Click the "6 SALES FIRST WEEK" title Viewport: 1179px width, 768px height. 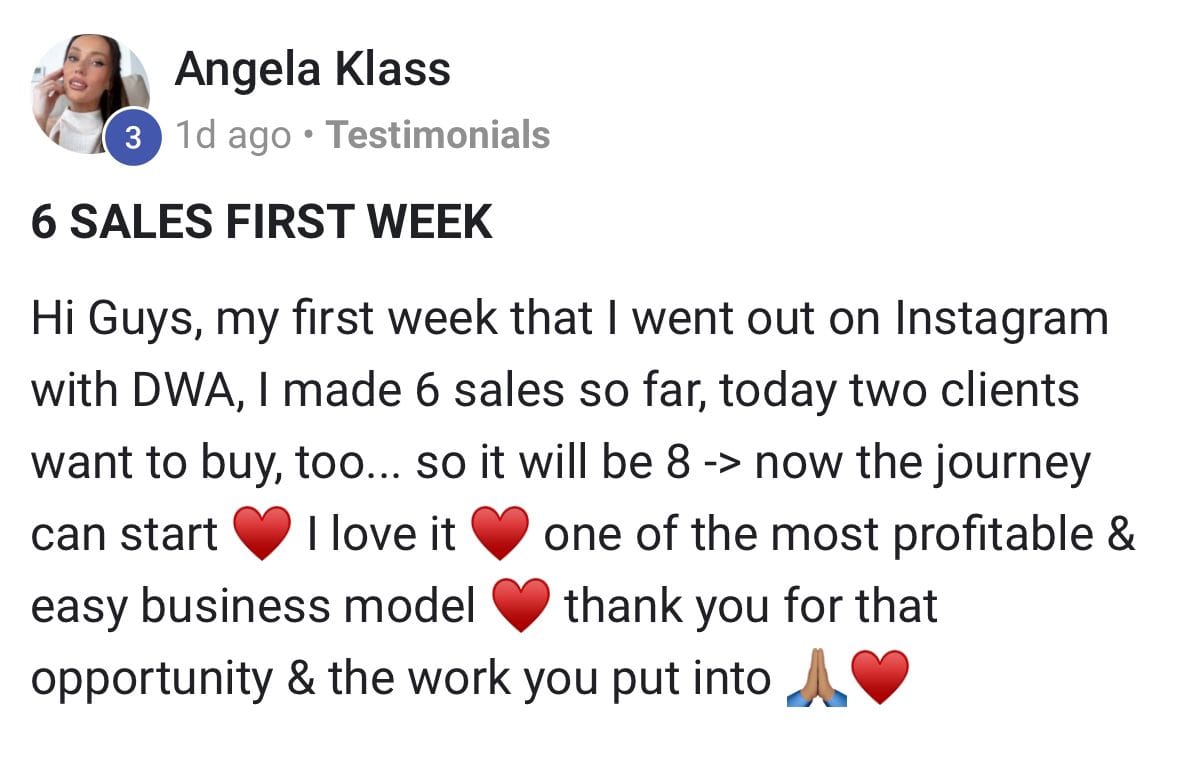tap(262, 221)
